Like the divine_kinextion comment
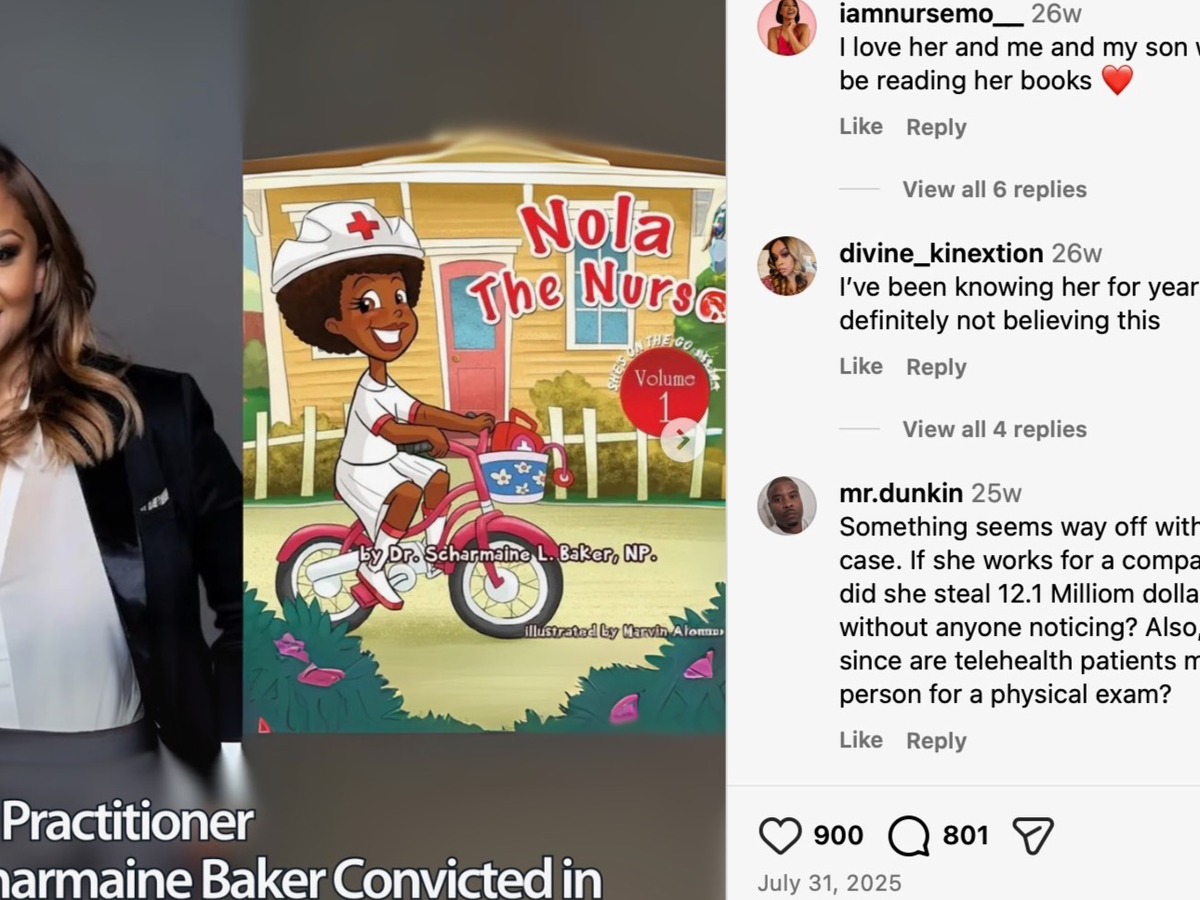This screenshot has width=1200, height=900. pyautogui.click(x=861, y=367)
